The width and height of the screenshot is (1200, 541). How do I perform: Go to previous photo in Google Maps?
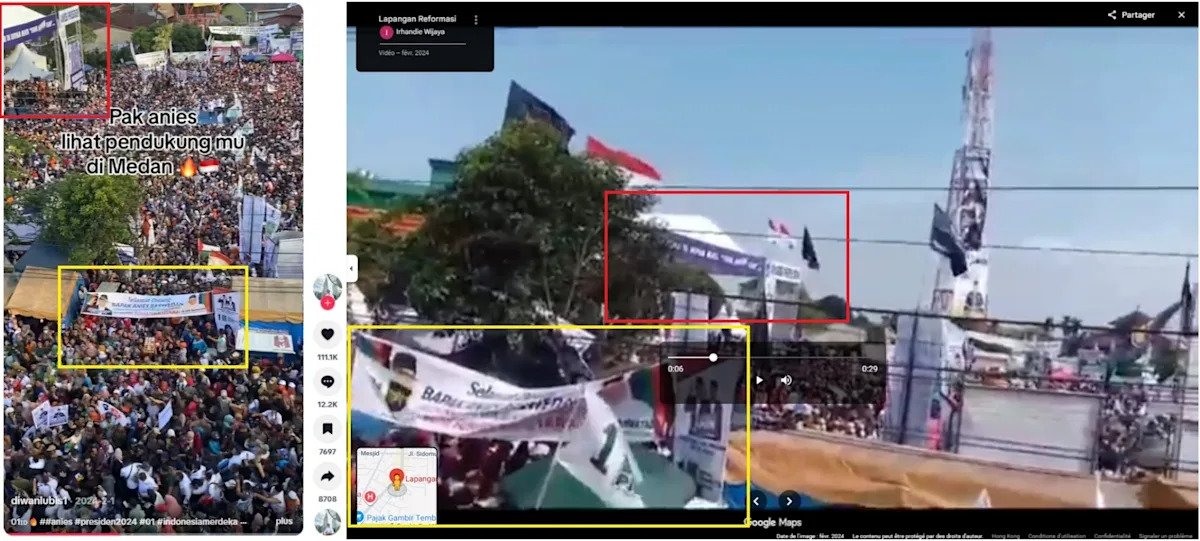(x=757, y=501)
